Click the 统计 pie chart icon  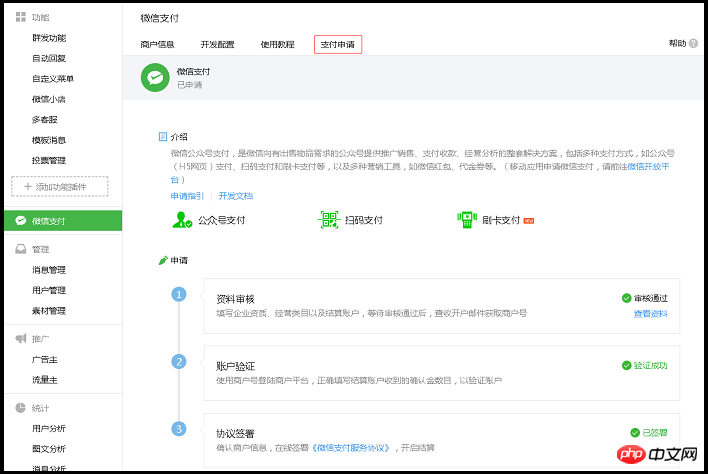(x=20, y=408)
